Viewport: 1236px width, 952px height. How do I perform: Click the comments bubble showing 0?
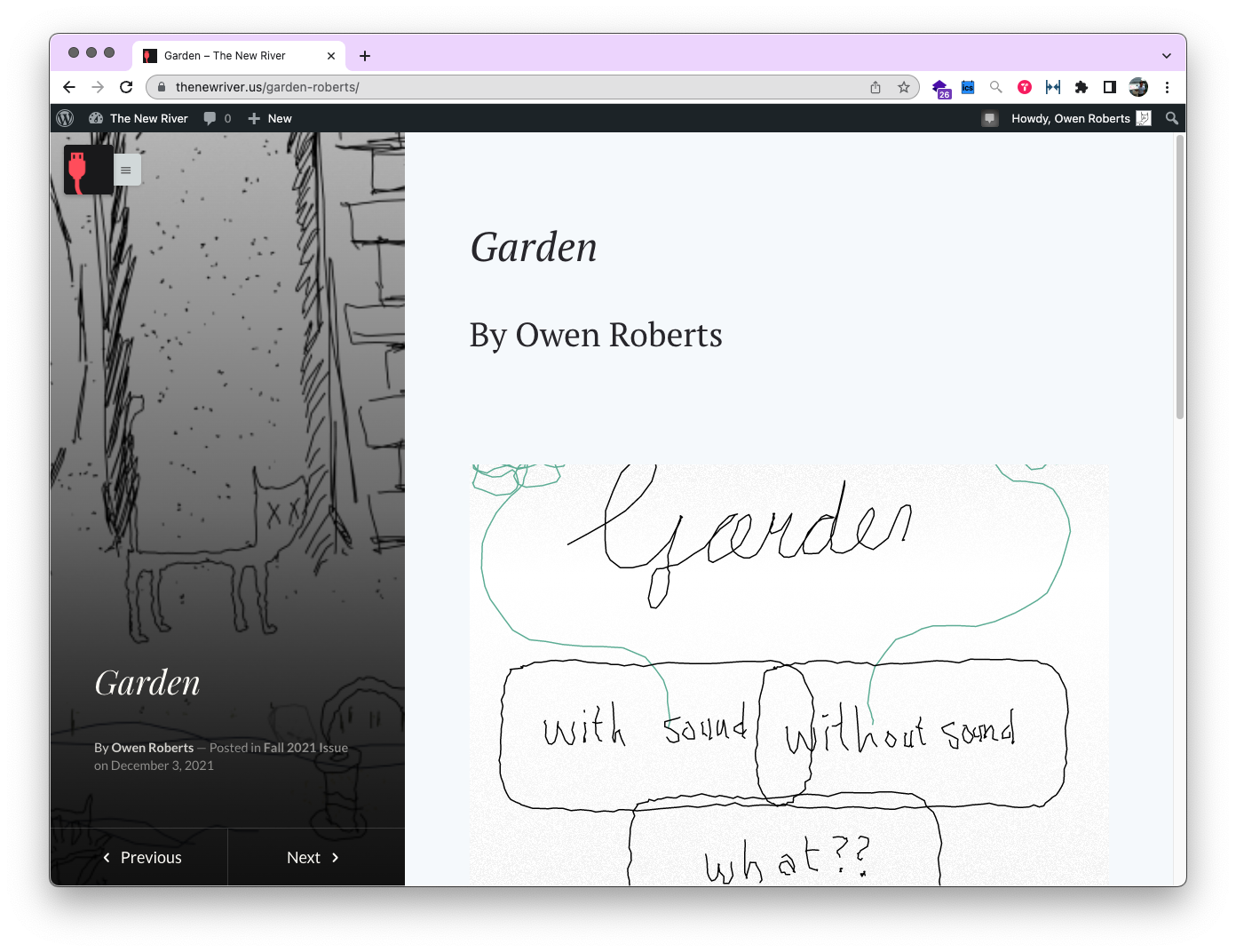coord(217,118)
